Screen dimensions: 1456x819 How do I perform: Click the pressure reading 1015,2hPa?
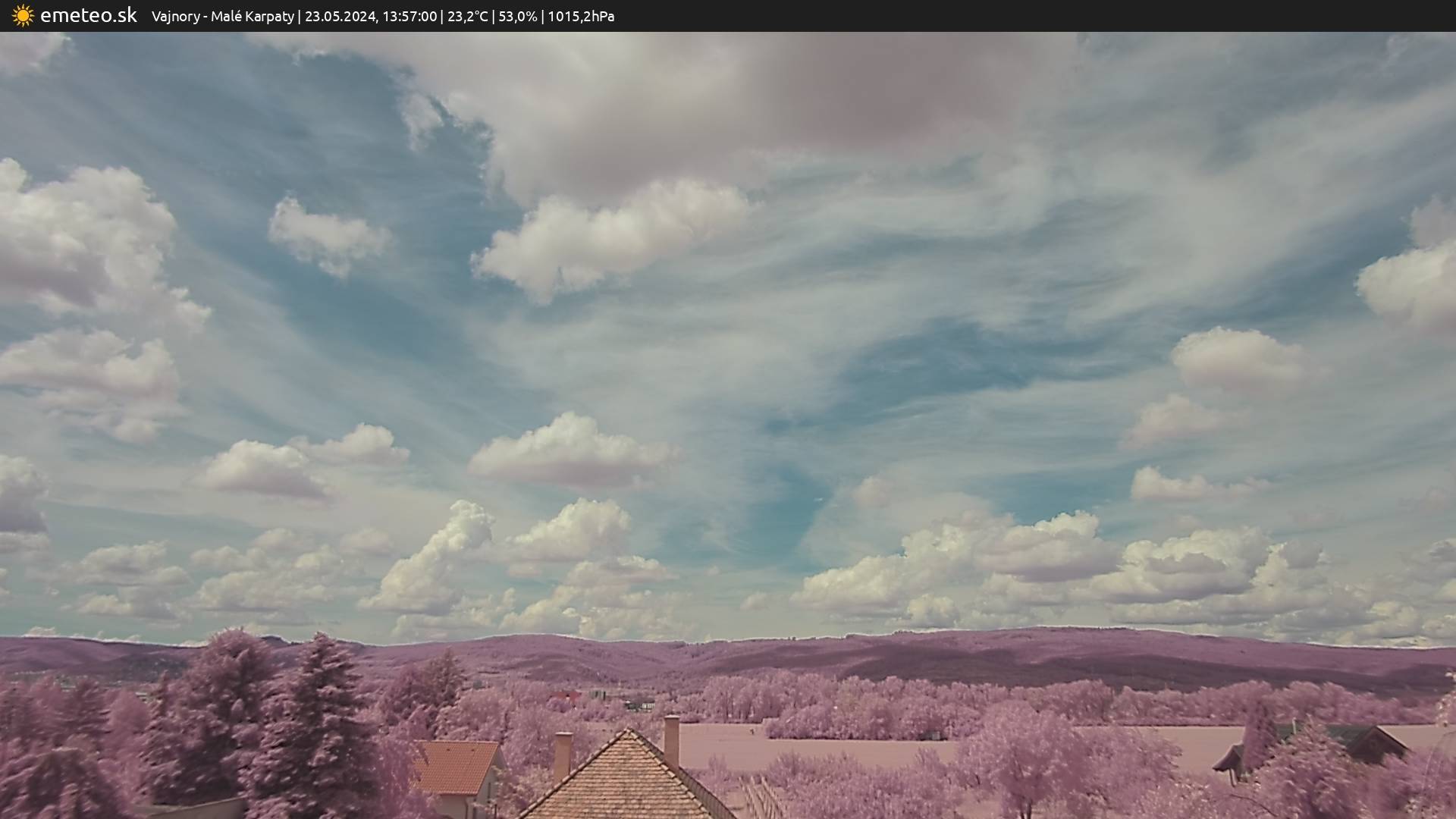click(x=581, y=17)
